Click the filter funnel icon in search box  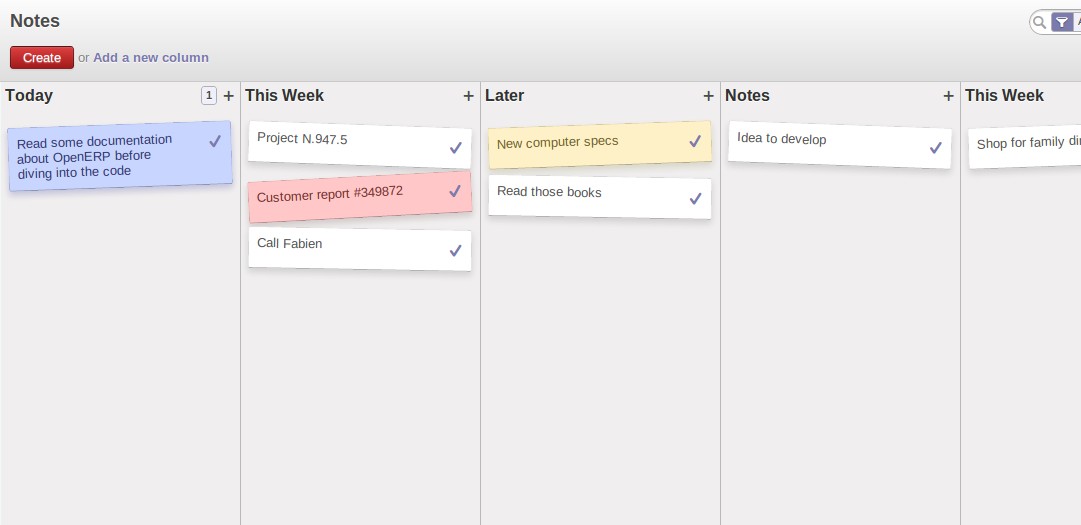click(x=1062, y=23)
